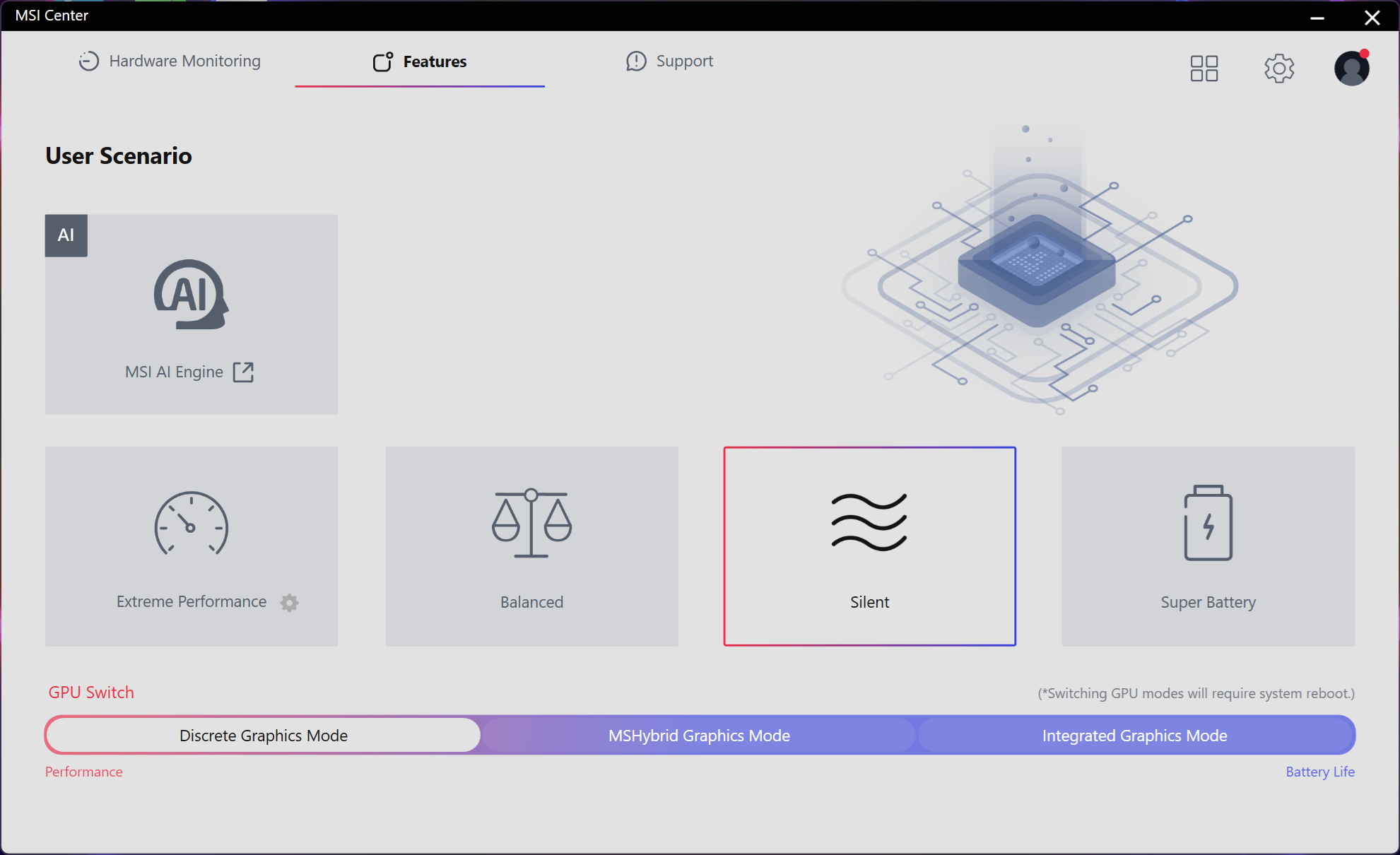1400x855 pixels.
Task: Select the Balanced scenario
Action: tap(531, 546)
